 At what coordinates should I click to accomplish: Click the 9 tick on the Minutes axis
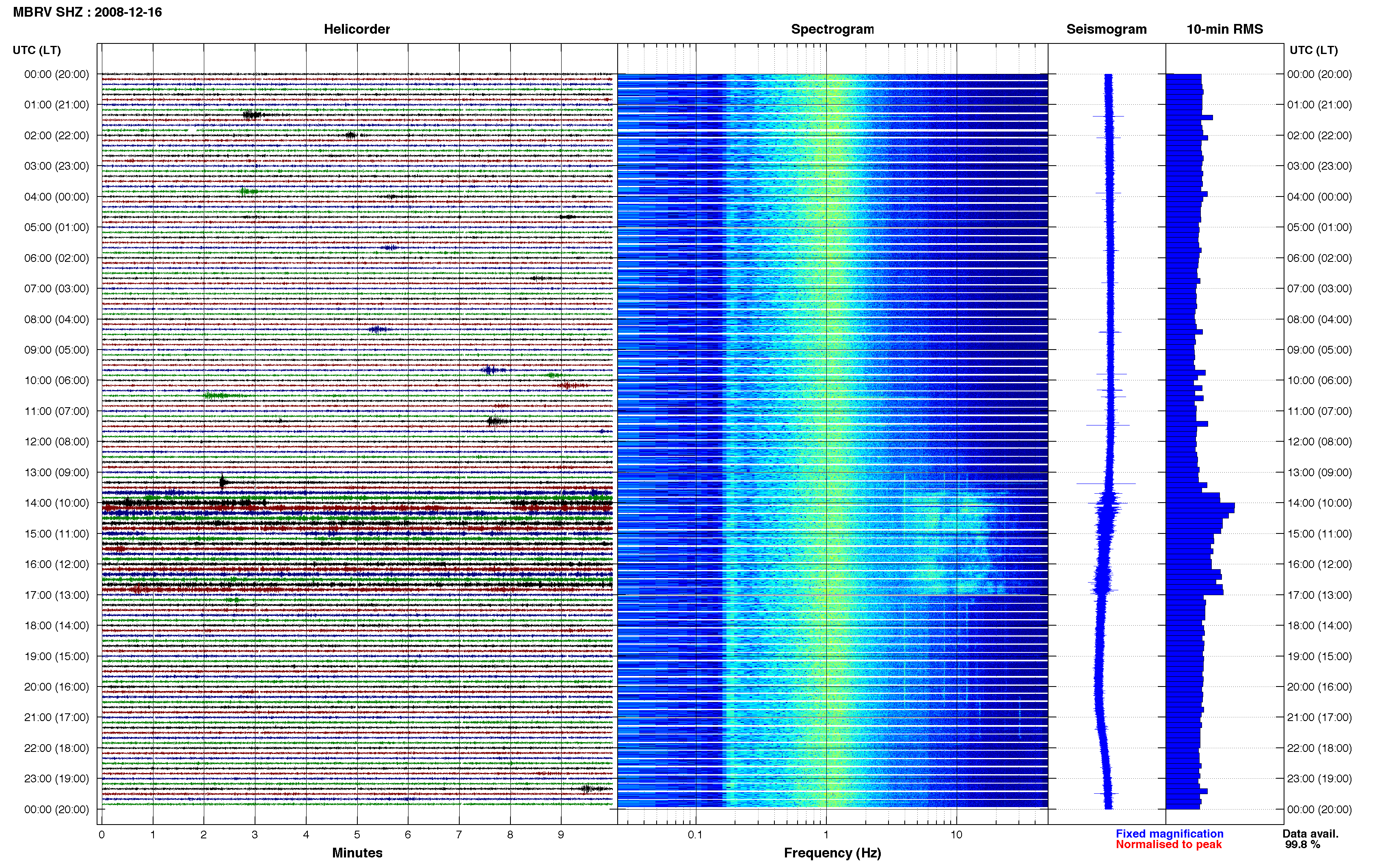[x=561, y=835]
